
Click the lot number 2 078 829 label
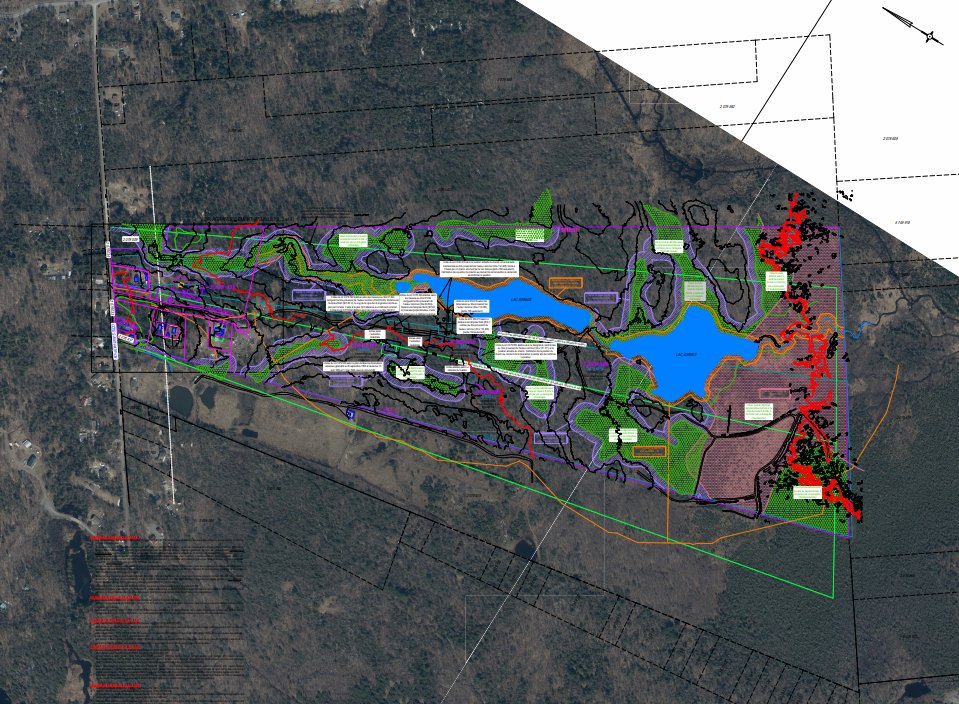(x=890, y=139)
